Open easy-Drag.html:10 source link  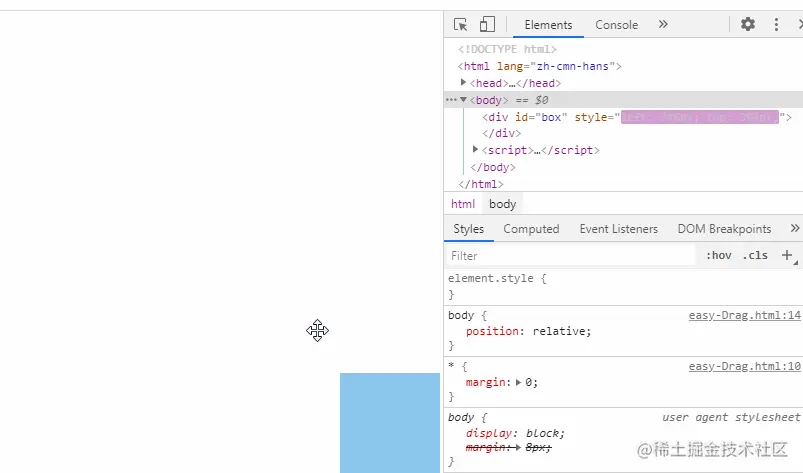coord(744,367)
